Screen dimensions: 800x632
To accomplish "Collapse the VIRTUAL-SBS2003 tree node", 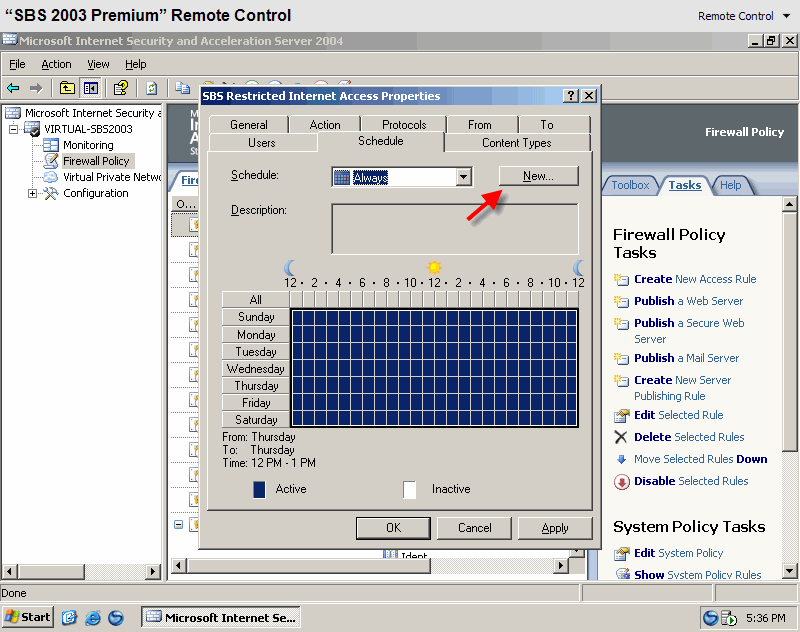I will (x=13, y=129).
